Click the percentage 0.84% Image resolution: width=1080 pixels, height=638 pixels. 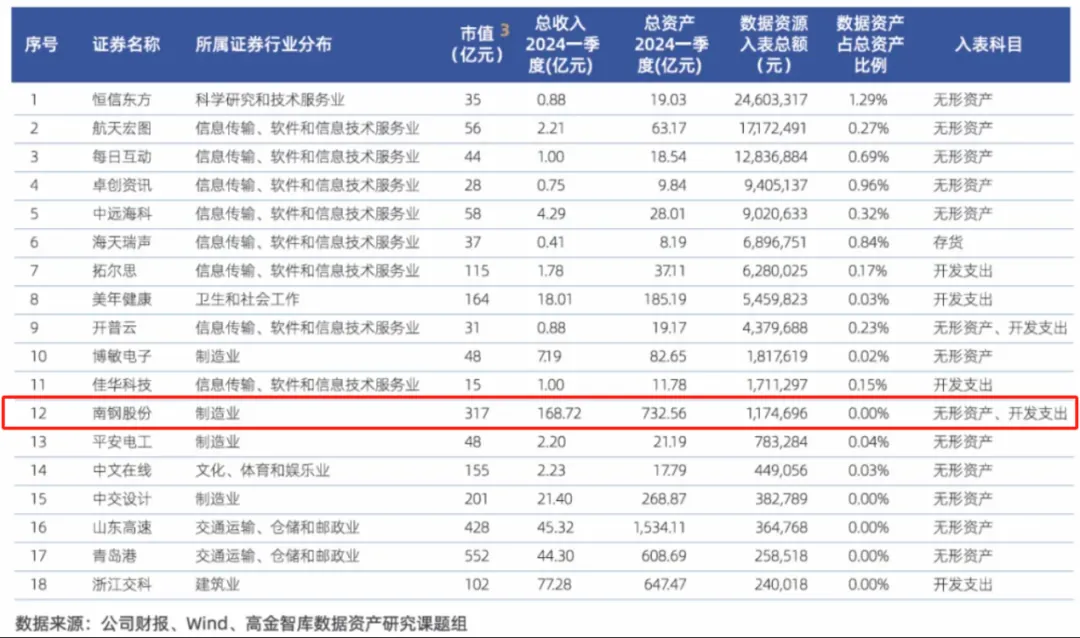(x=869, y=243)
